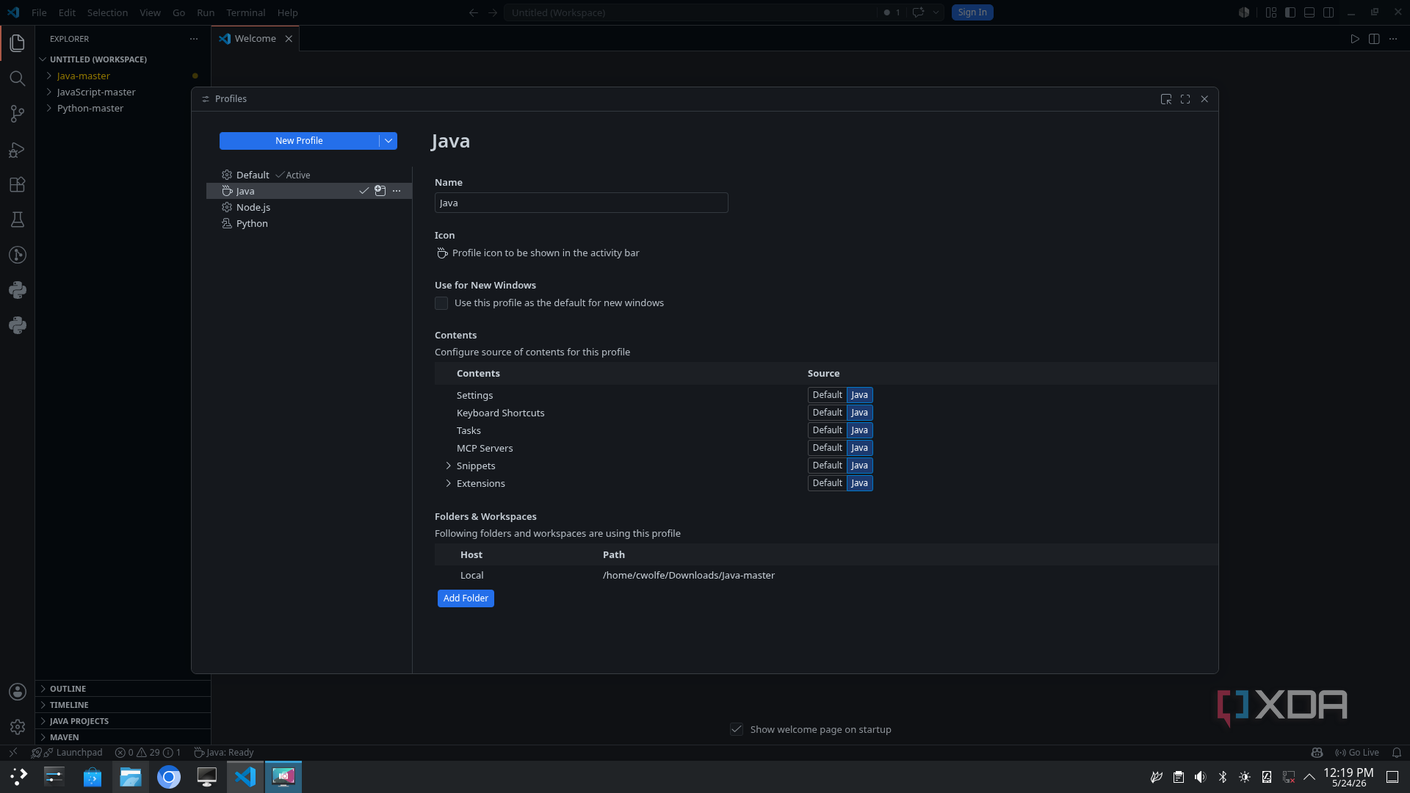
Task: Click the Untitled (Workspace) command search box
Action: [x=690, y=12]
